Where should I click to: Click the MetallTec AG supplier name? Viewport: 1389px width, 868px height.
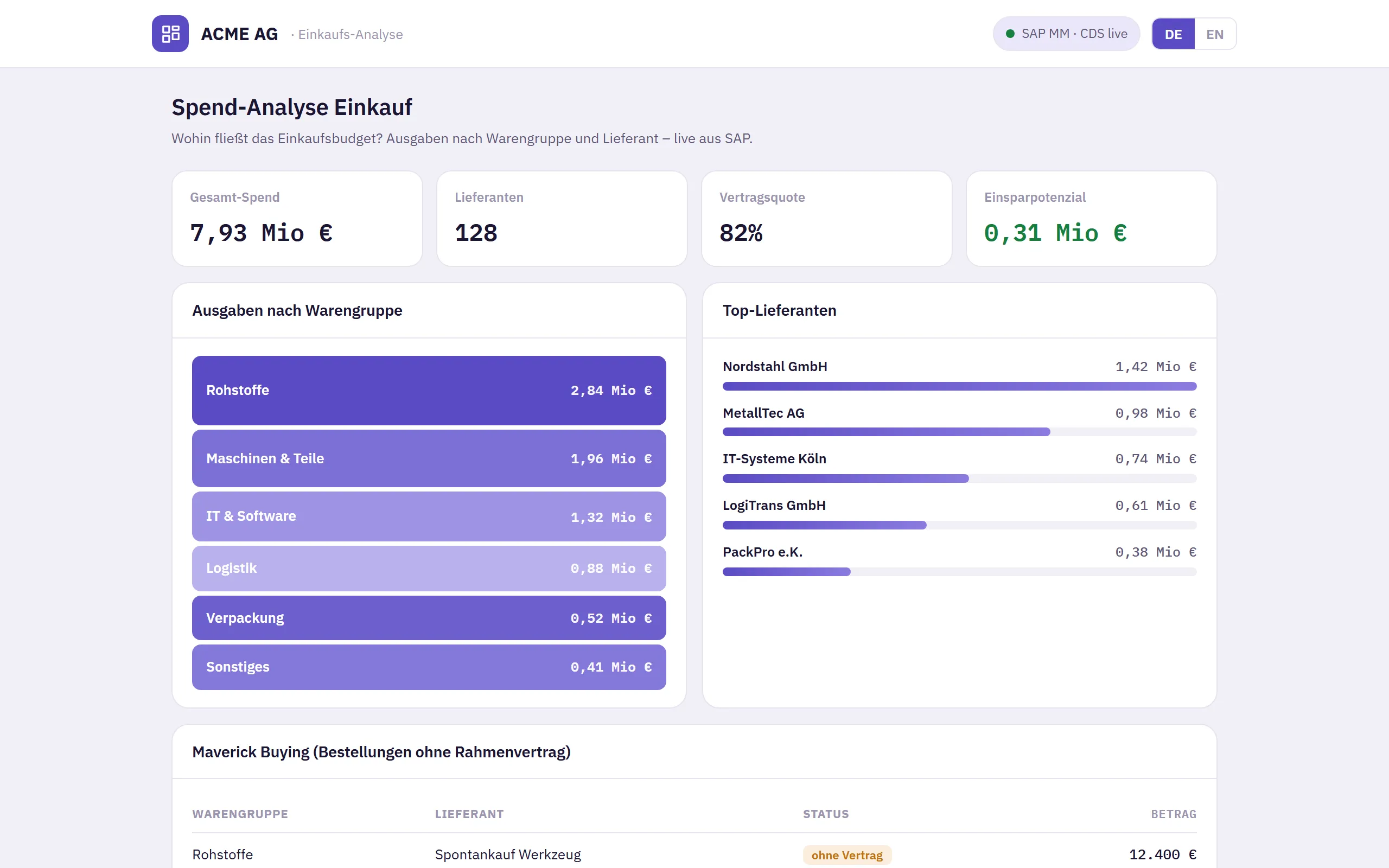[763, 413]
